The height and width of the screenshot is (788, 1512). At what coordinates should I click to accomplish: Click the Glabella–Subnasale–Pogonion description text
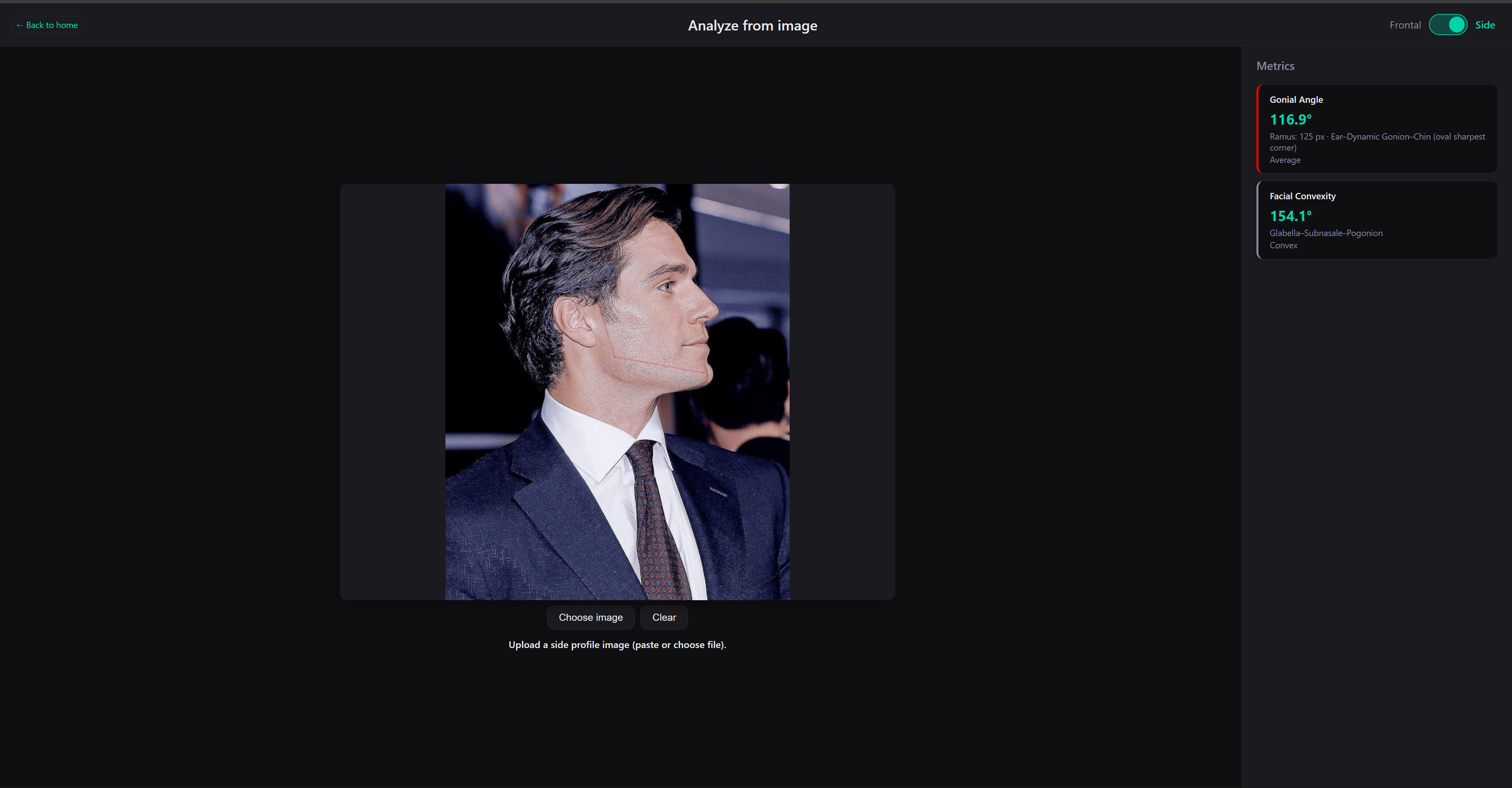[x=1325, y=234]
